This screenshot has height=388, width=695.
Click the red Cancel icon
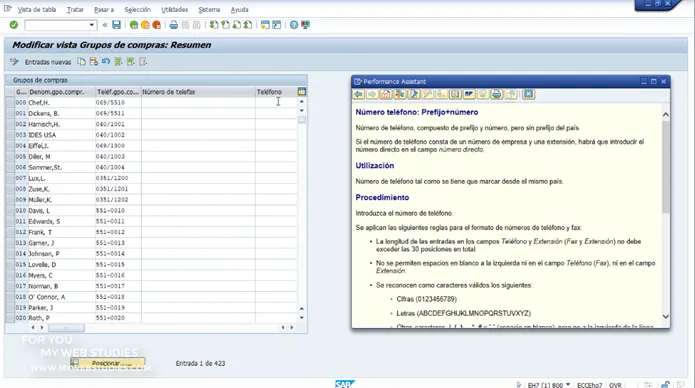[x=156, y=25]
